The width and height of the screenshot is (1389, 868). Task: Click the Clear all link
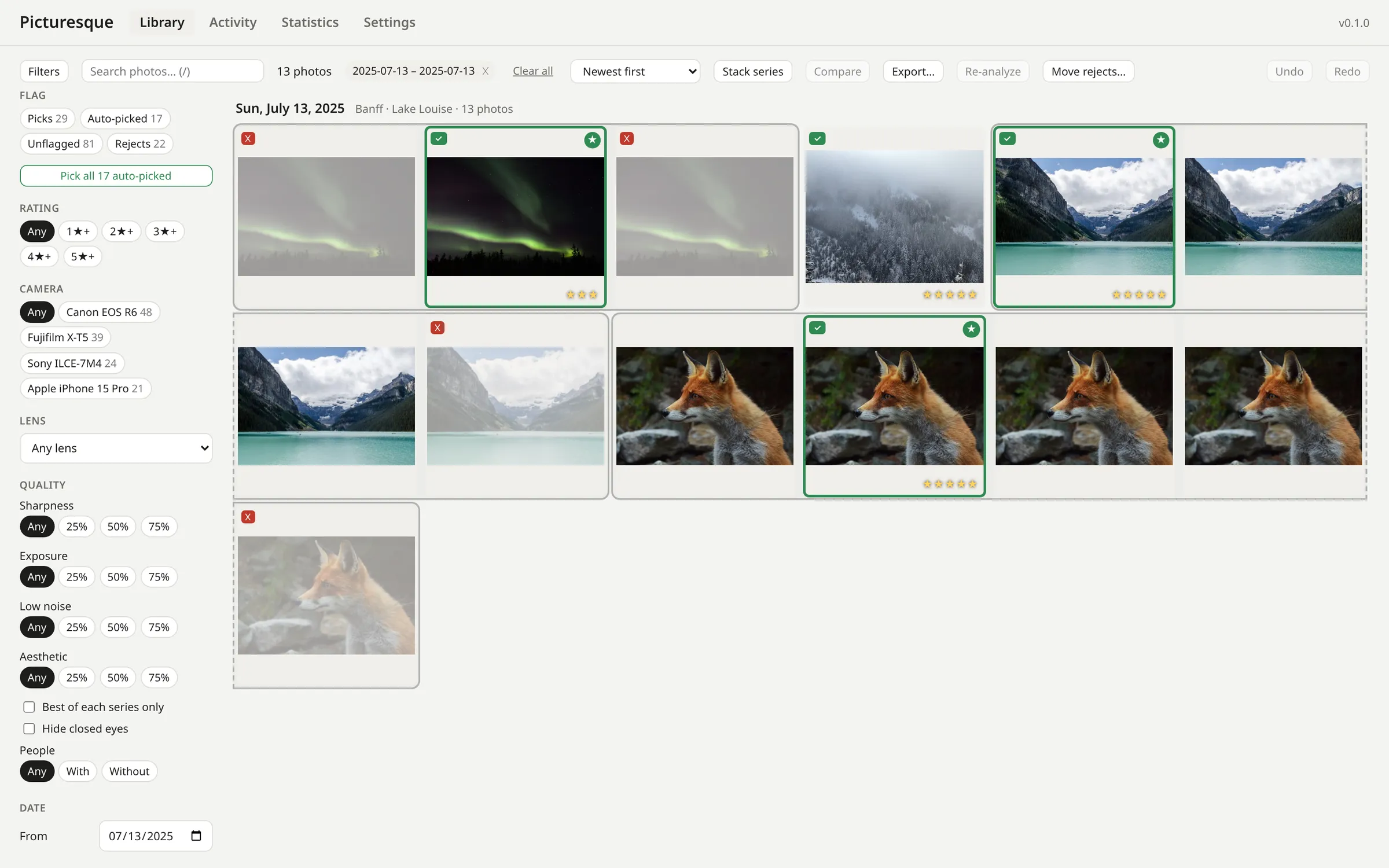point(532,71)
